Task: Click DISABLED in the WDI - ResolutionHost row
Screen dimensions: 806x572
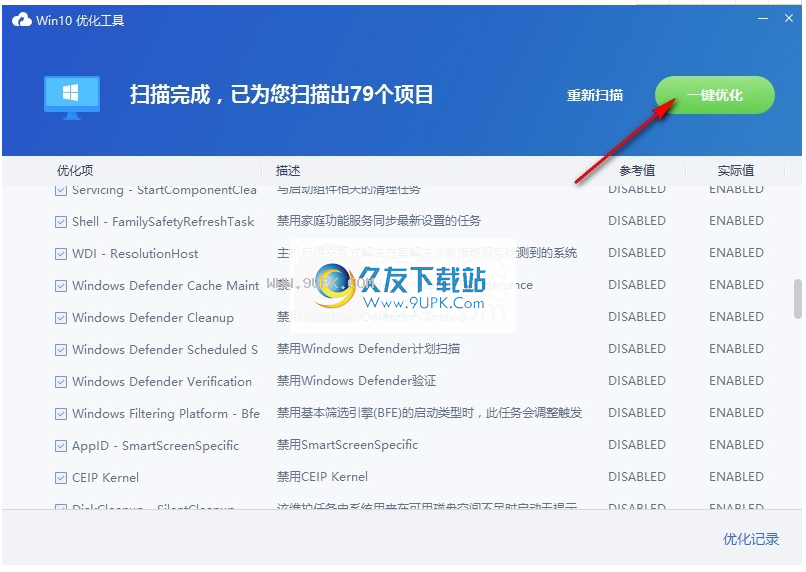Action: click(x=637, y=253)
